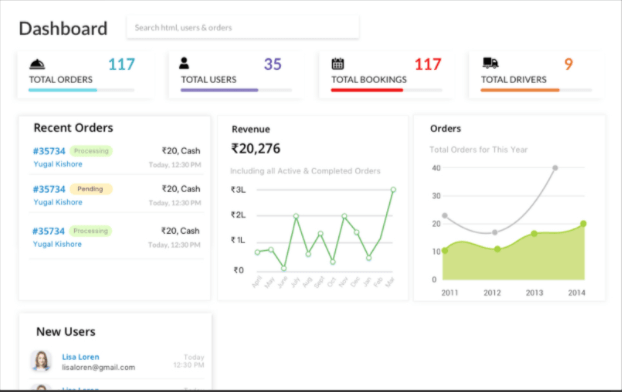Viewport: 622px width, 392px height.
Task: Open Lisa Loren's user profile link
Action: coord(81,357)
